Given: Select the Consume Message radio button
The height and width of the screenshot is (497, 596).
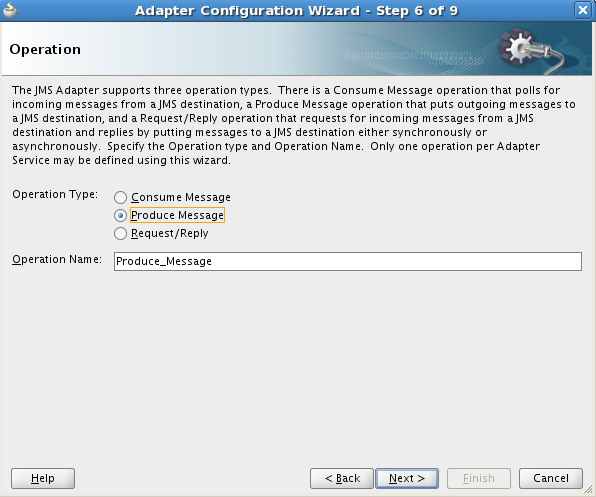Looking at the screenshot, I should [120, 197].
